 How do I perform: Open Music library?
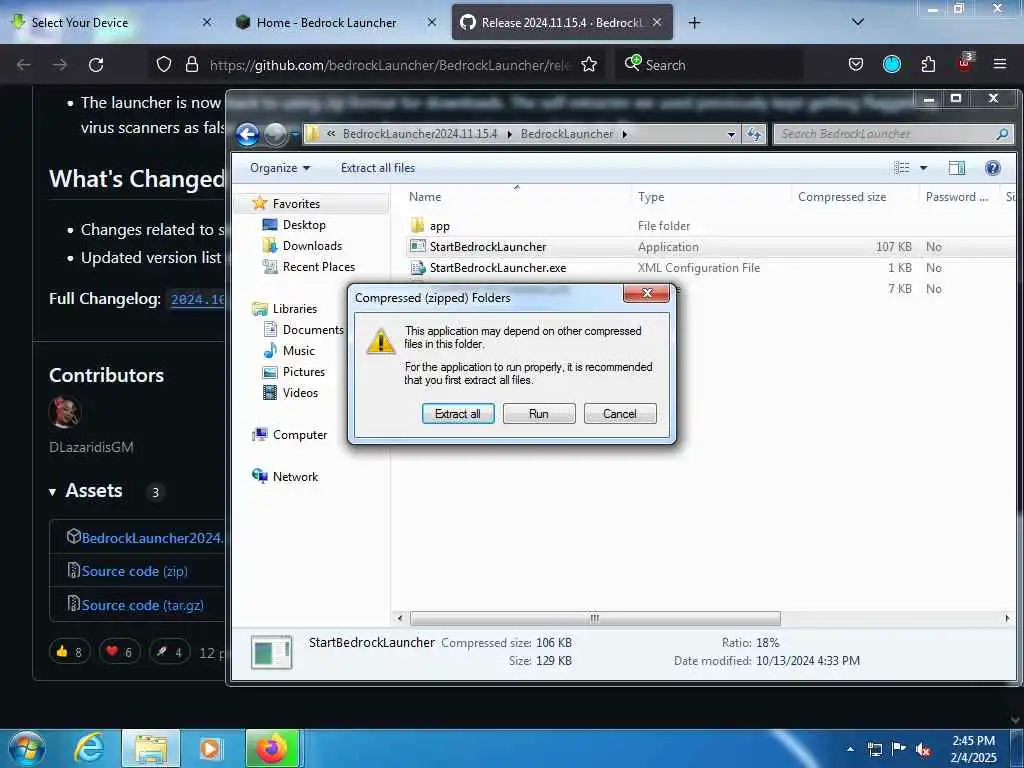pos(298,351)
